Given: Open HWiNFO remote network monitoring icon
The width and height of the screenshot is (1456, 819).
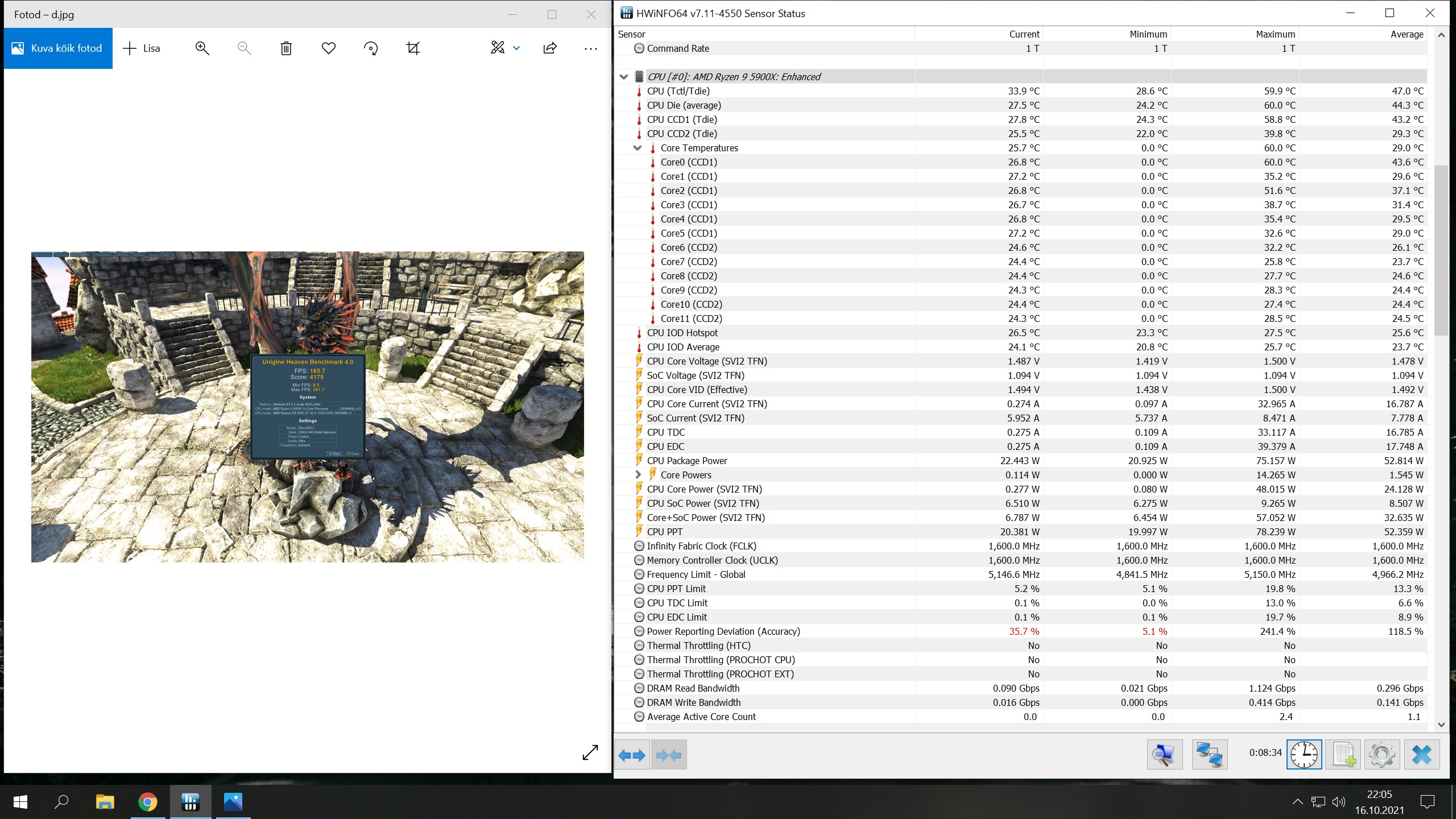Looking at the screenshot, I should tap(1209, 755).
